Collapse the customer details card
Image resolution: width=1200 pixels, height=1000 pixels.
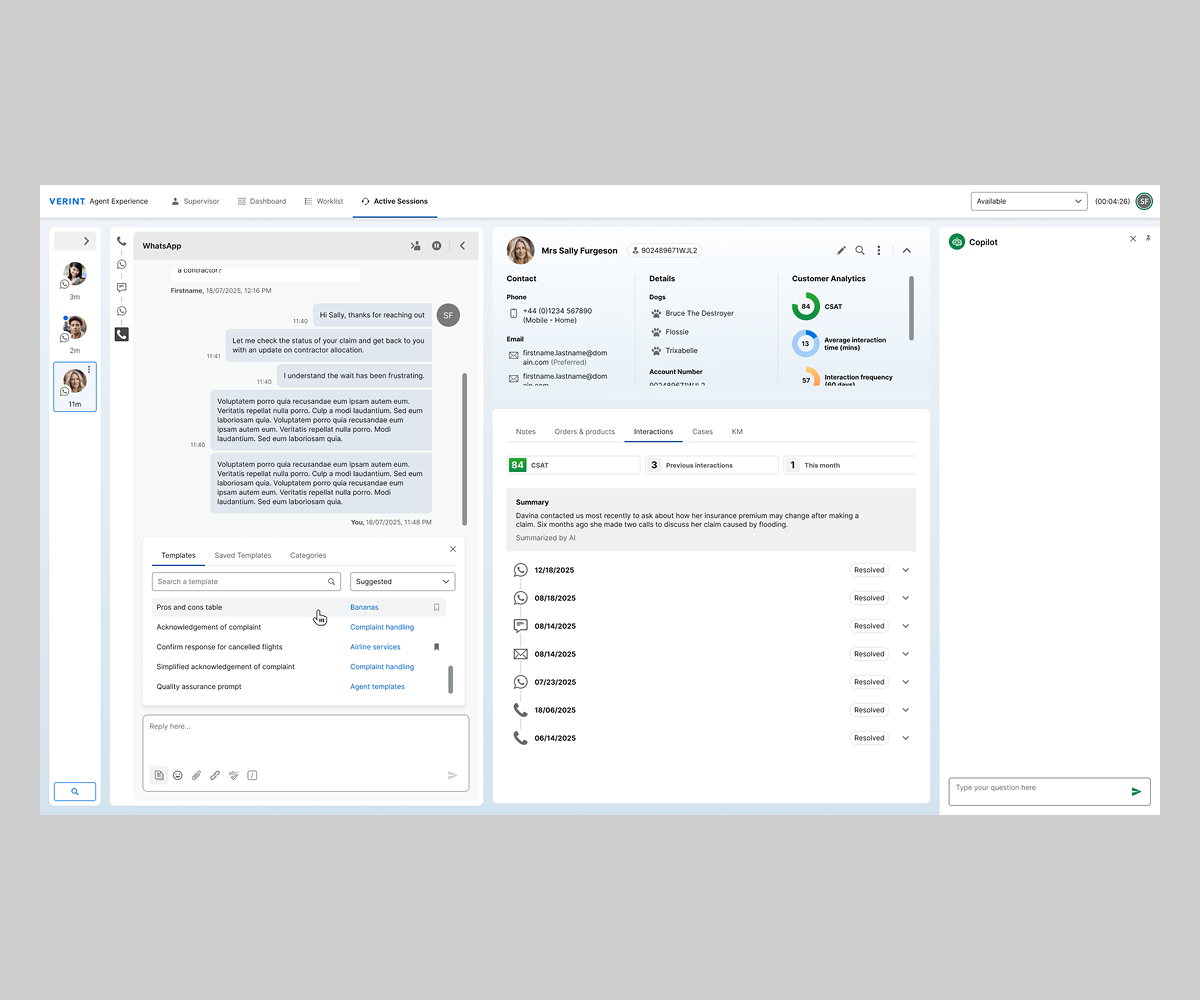tap(907, 251)
